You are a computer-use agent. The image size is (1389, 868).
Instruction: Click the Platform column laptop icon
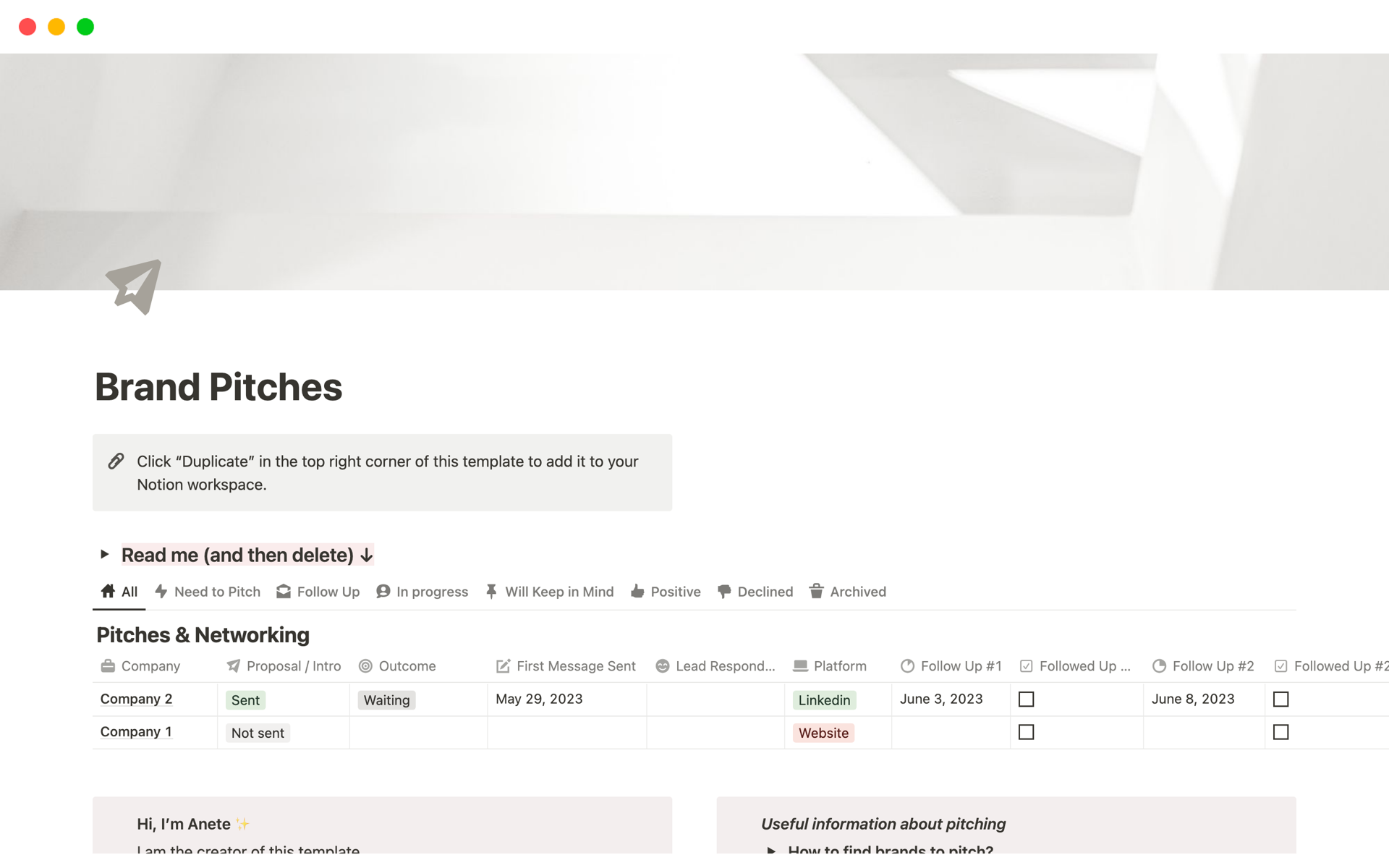tap(800, 665)
